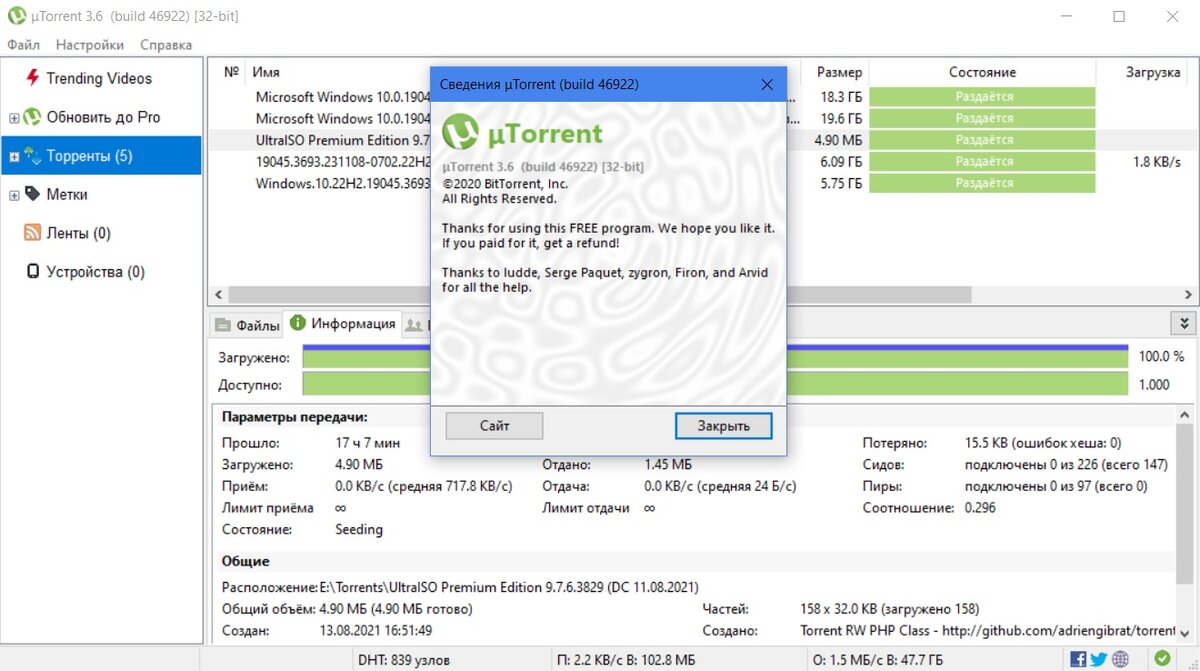Expand the Обновить до Pro tree node

(x=14, y=118)
